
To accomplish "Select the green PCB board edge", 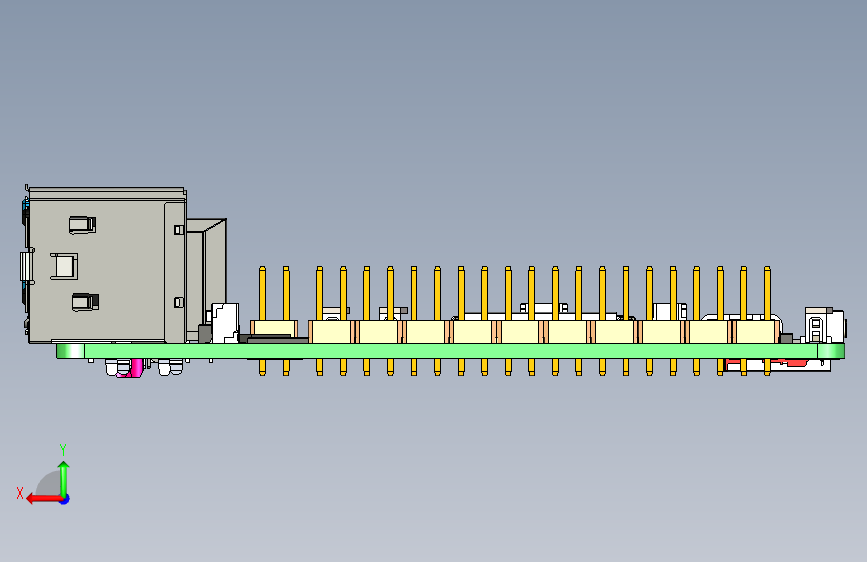I will pyautogui.click(x=450, y=351).
